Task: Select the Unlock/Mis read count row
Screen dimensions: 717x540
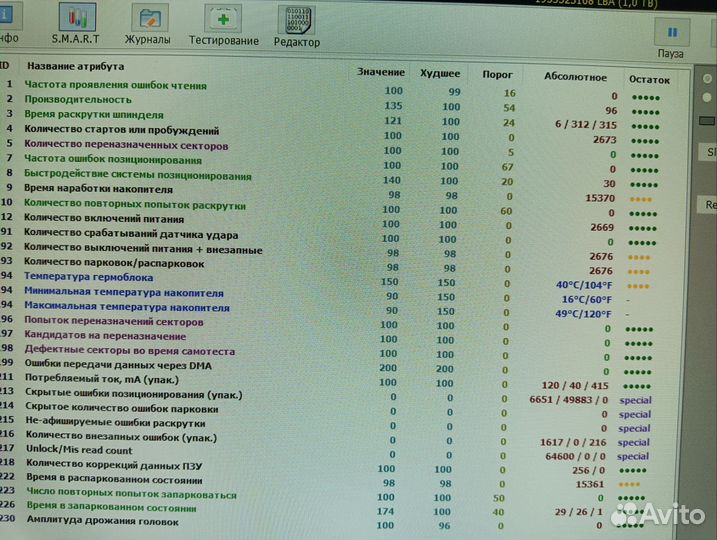Action: click(x=77, y=451)
